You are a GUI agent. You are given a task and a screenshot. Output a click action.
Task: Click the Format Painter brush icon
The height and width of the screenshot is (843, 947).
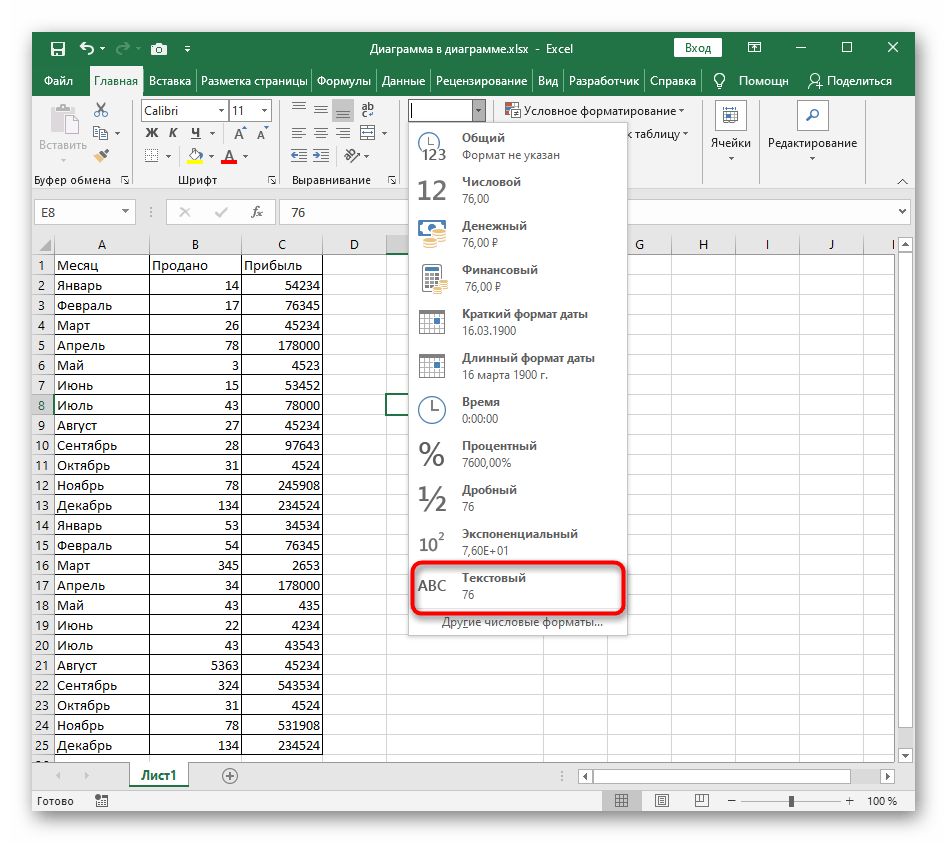tap(100, 155)
